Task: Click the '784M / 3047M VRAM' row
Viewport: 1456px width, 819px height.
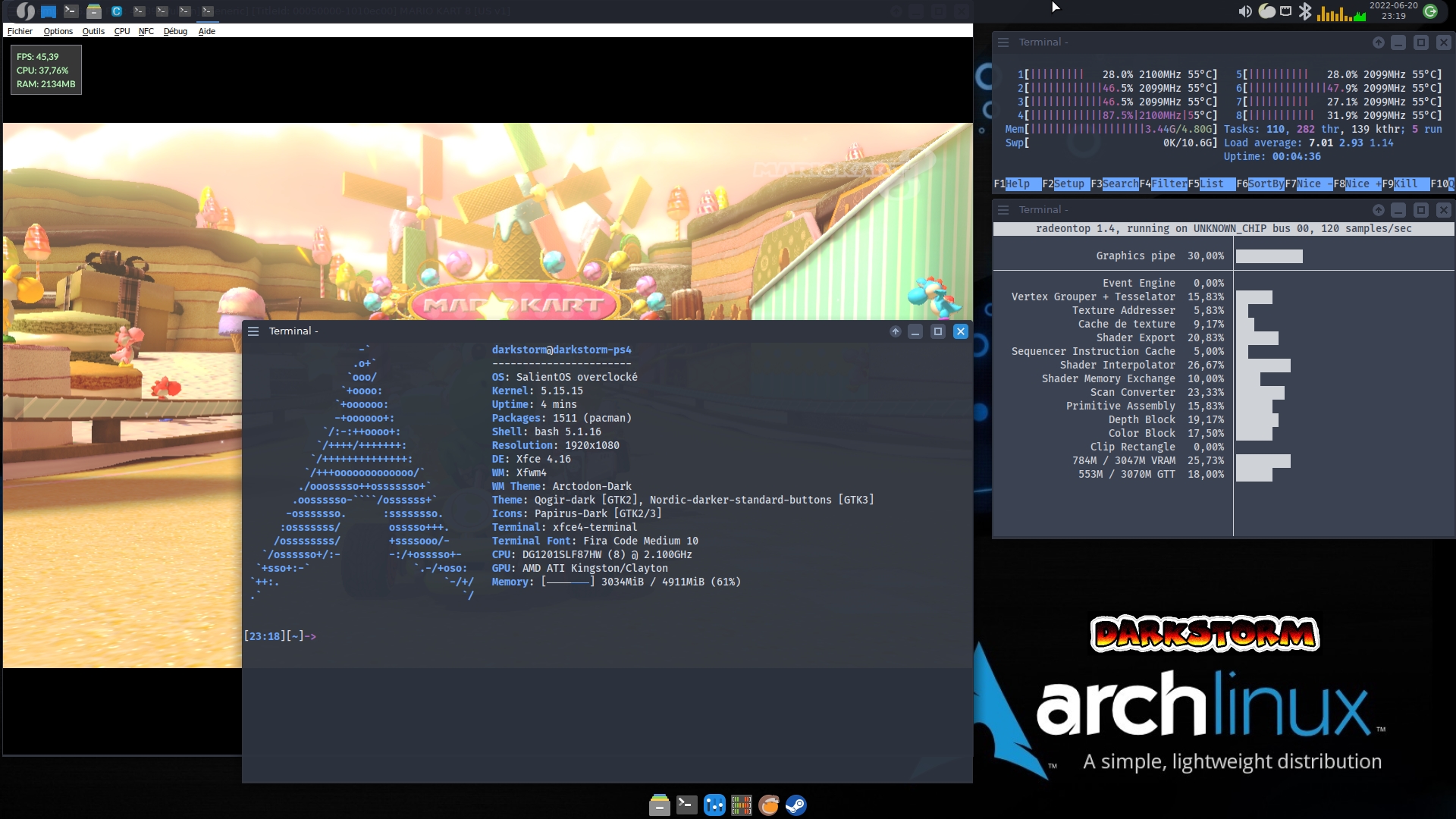Action: tap(1181, 460)
